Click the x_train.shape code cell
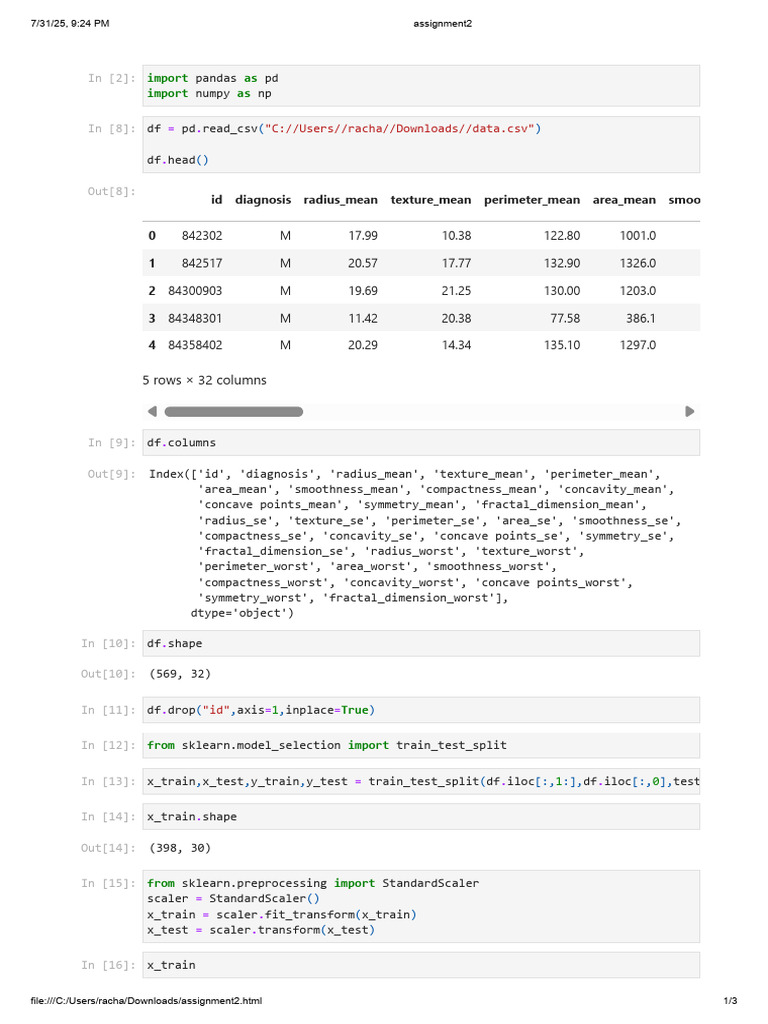 [421, 816]
